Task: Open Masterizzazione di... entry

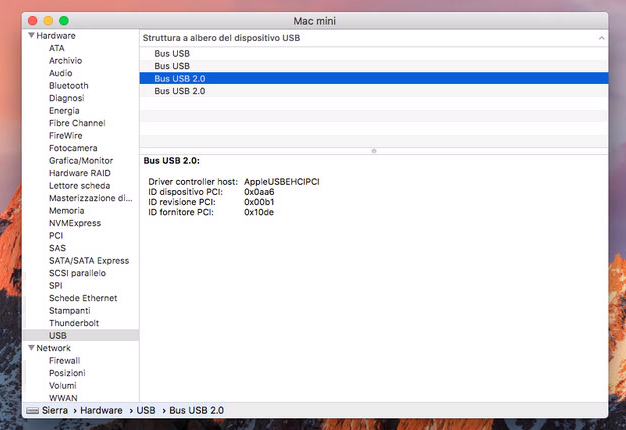Action: point(91,198)
